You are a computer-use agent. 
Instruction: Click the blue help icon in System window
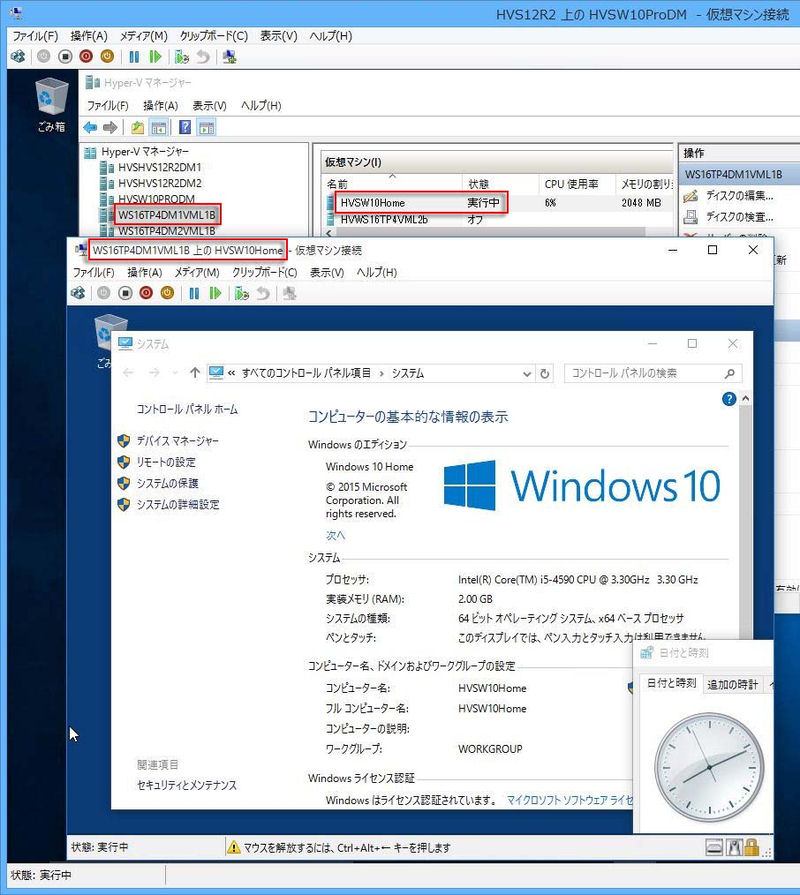729,399
